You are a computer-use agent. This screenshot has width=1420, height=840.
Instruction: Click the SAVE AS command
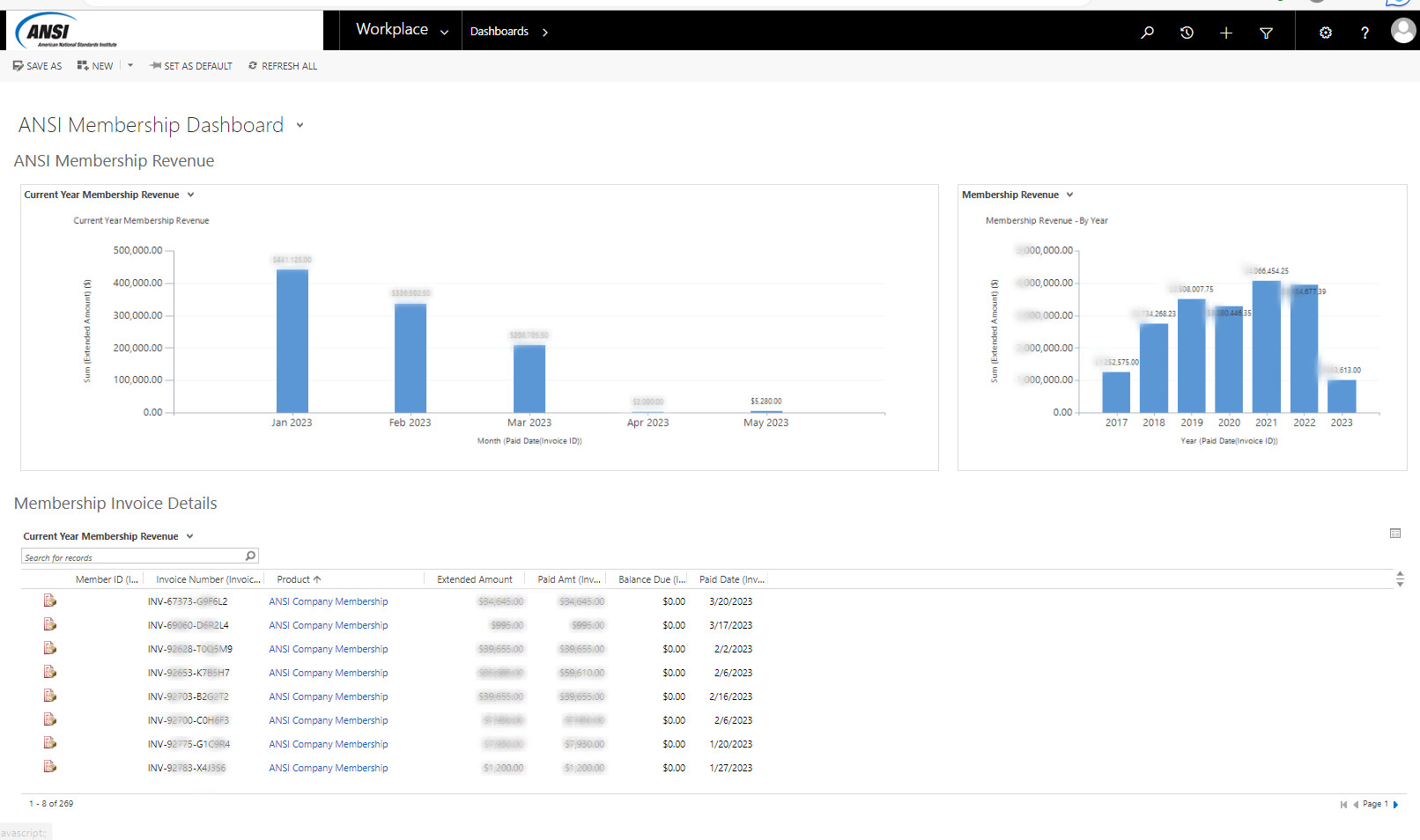37,66
